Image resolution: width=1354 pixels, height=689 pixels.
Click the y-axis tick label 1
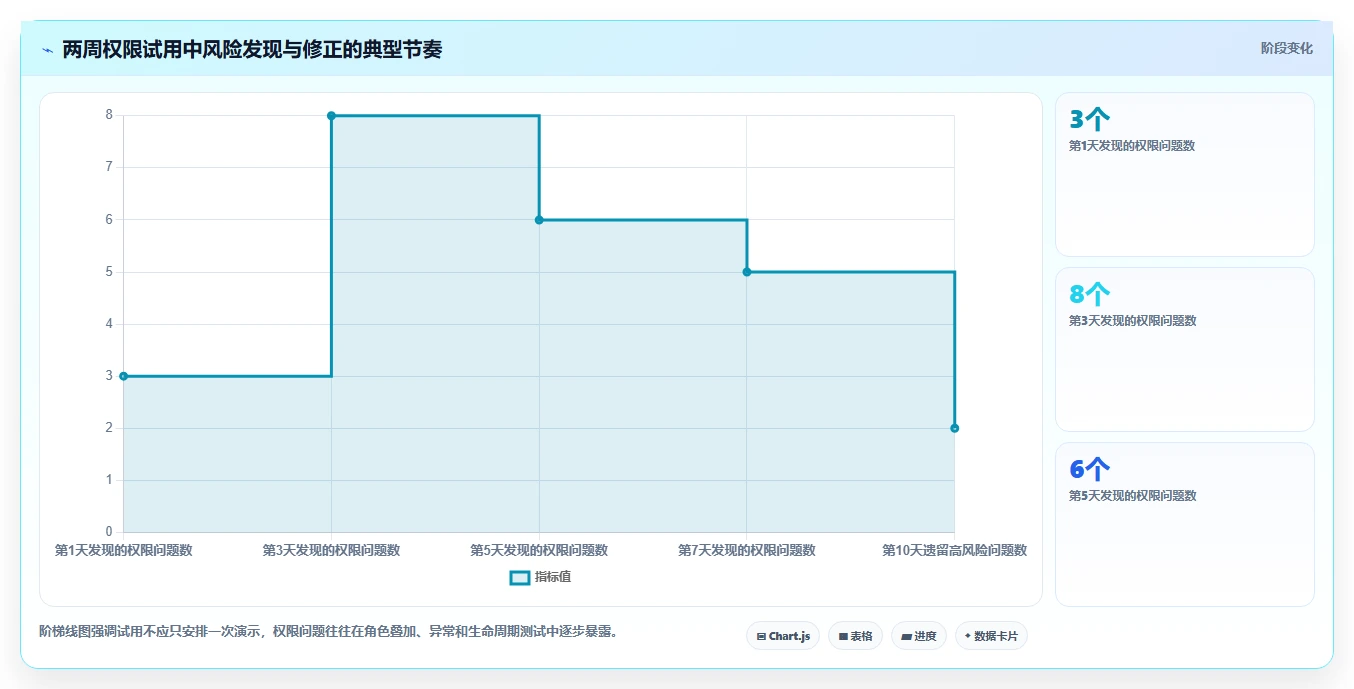[109, 480]
